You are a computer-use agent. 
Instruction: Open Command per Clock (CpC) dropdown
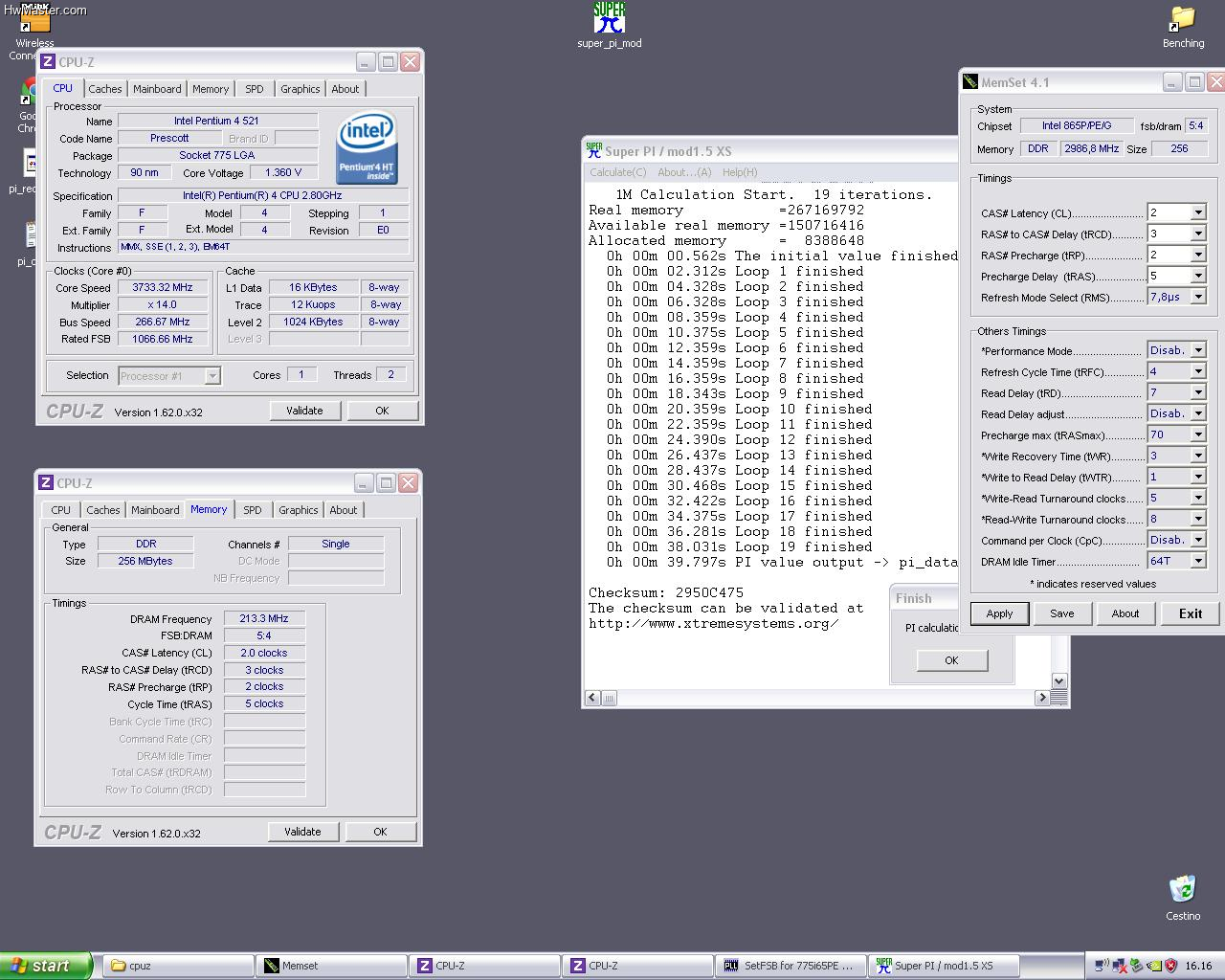[x=1197, y=540]
